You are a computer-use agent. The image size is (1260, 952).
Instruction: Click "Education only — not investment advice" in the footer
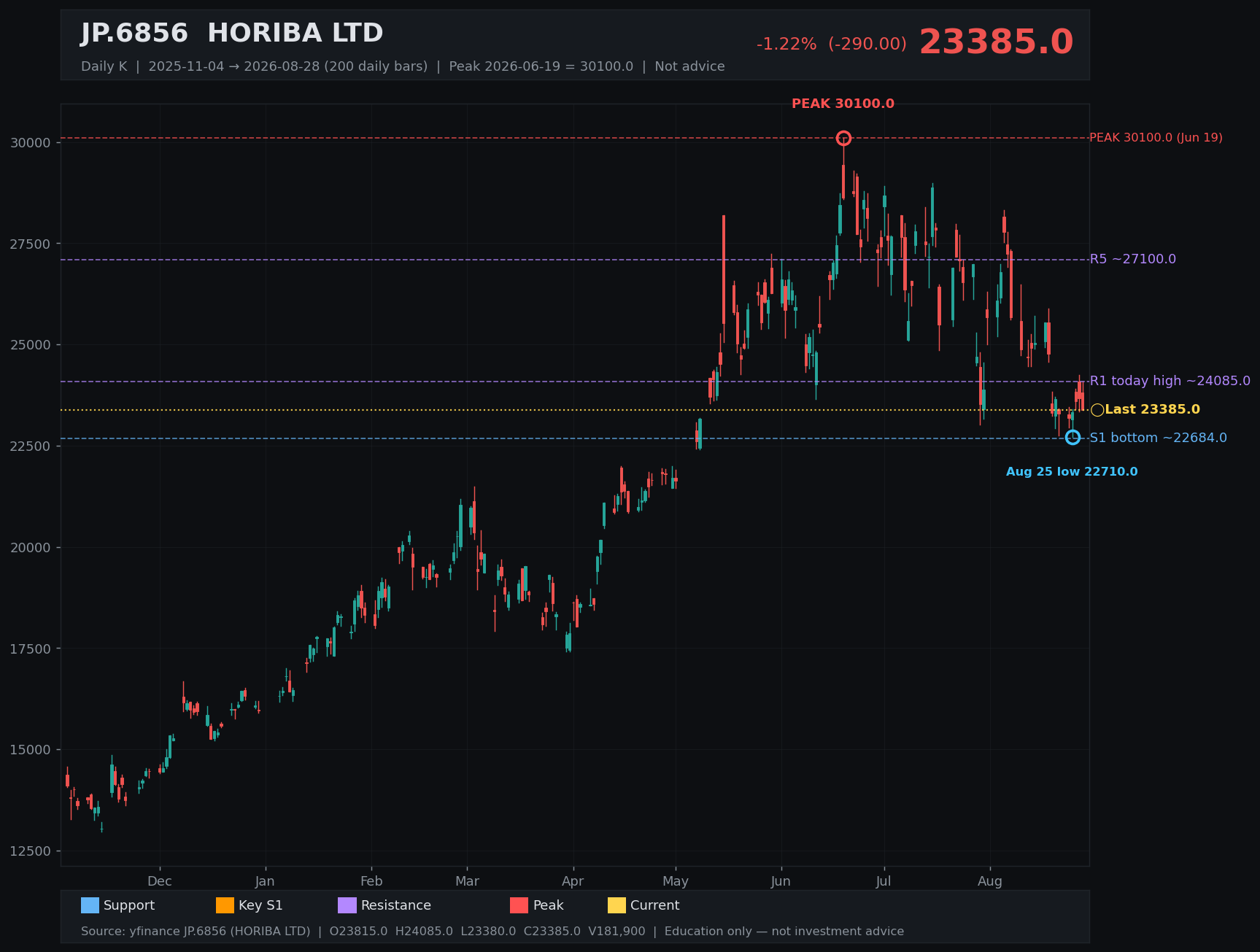pos(784,932)
